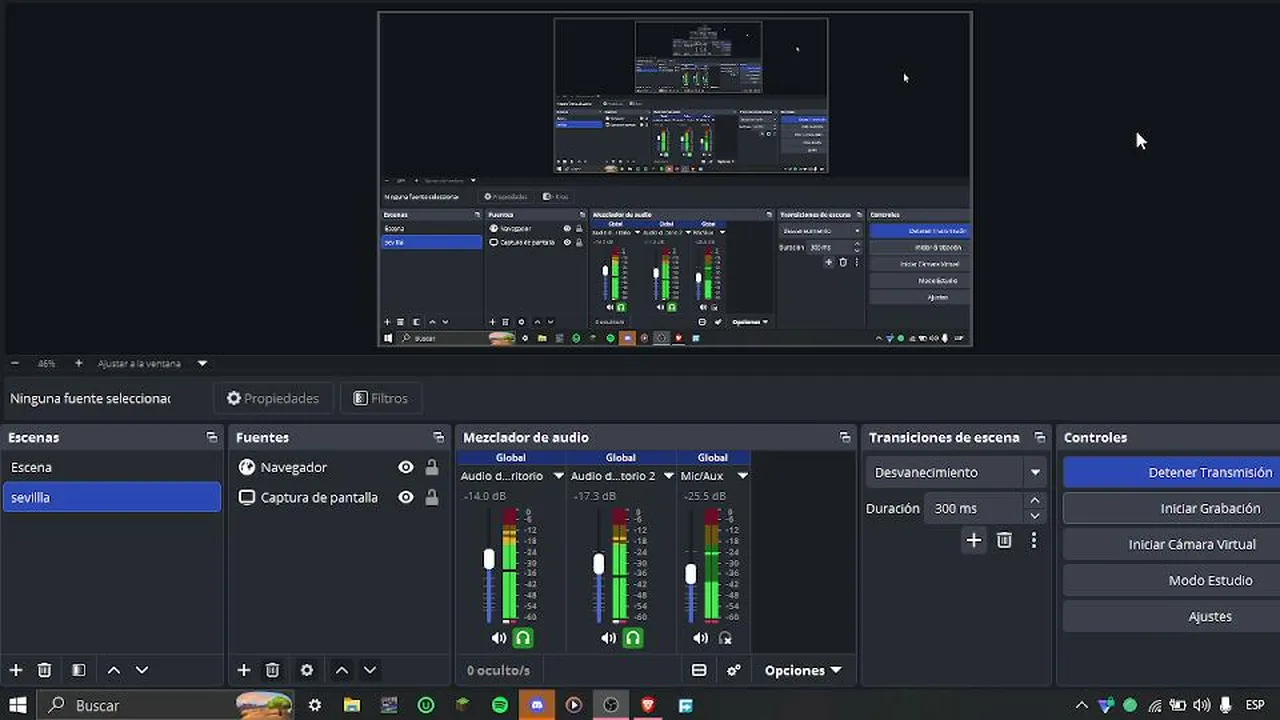Image resolution: width=1280 pixels, height=720 pixels.
Task: Expand the Desvanecimiento transition dropdown
Action: 1035,472
